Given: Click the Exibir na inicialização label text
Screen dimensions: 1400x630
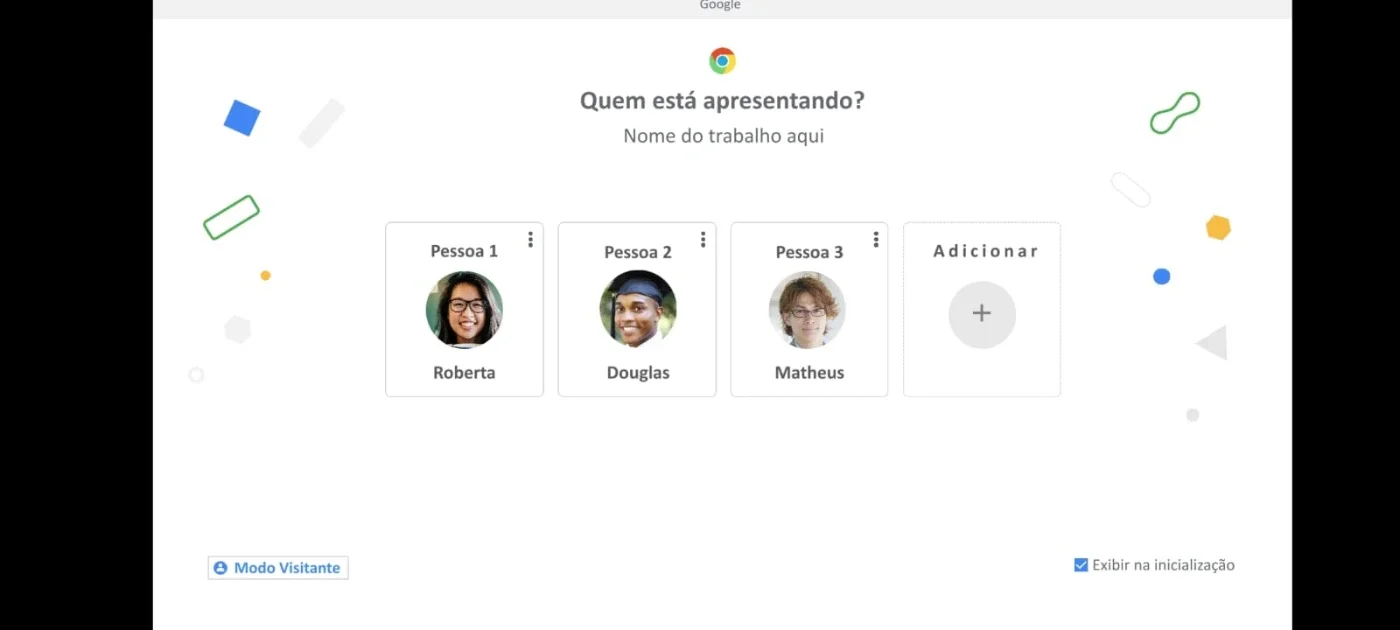Looking at the screenshot, I should (1163, 565).
